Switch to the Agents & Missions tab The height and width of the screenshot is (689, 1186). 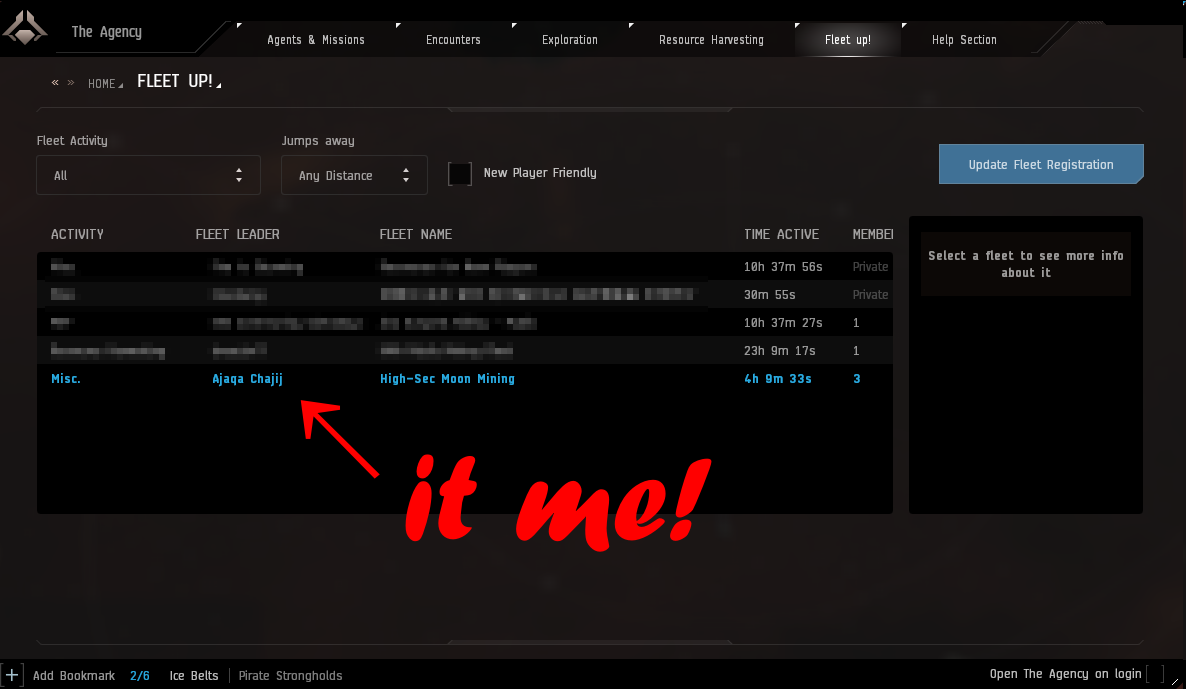(315, 40)
